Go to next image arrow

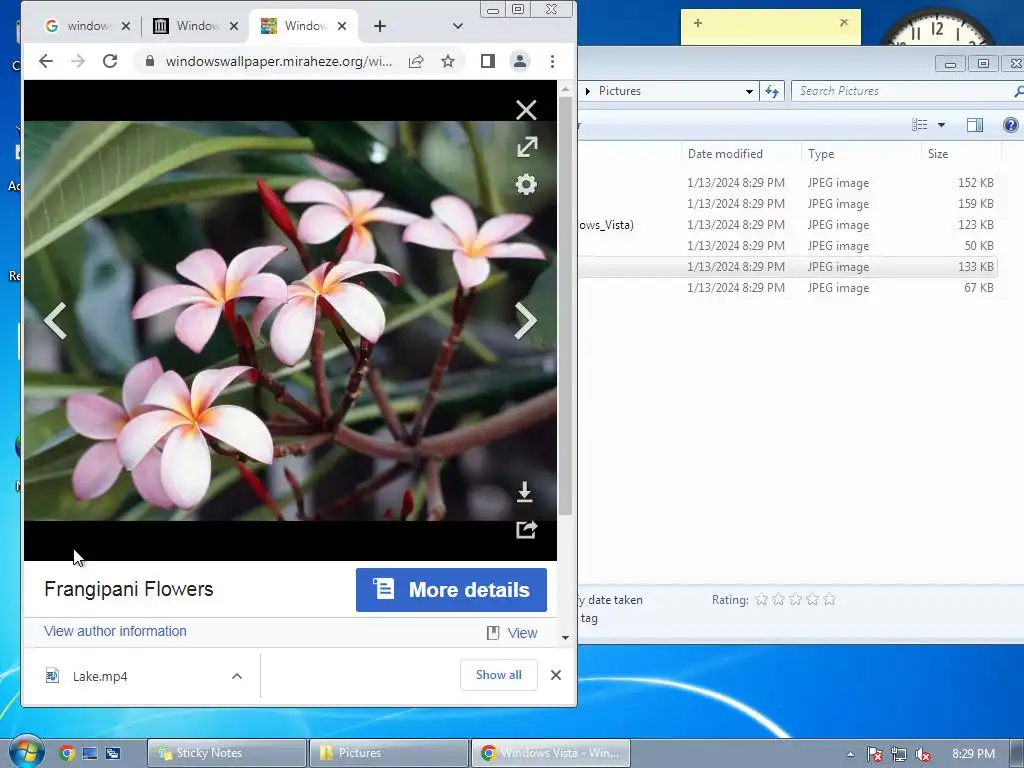pos(525,321)
